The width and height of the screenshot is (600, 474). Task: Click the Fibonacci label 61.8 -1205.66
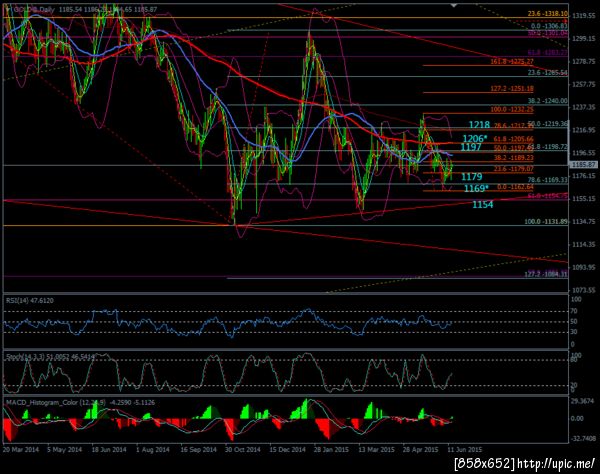[x=514, y=139]
